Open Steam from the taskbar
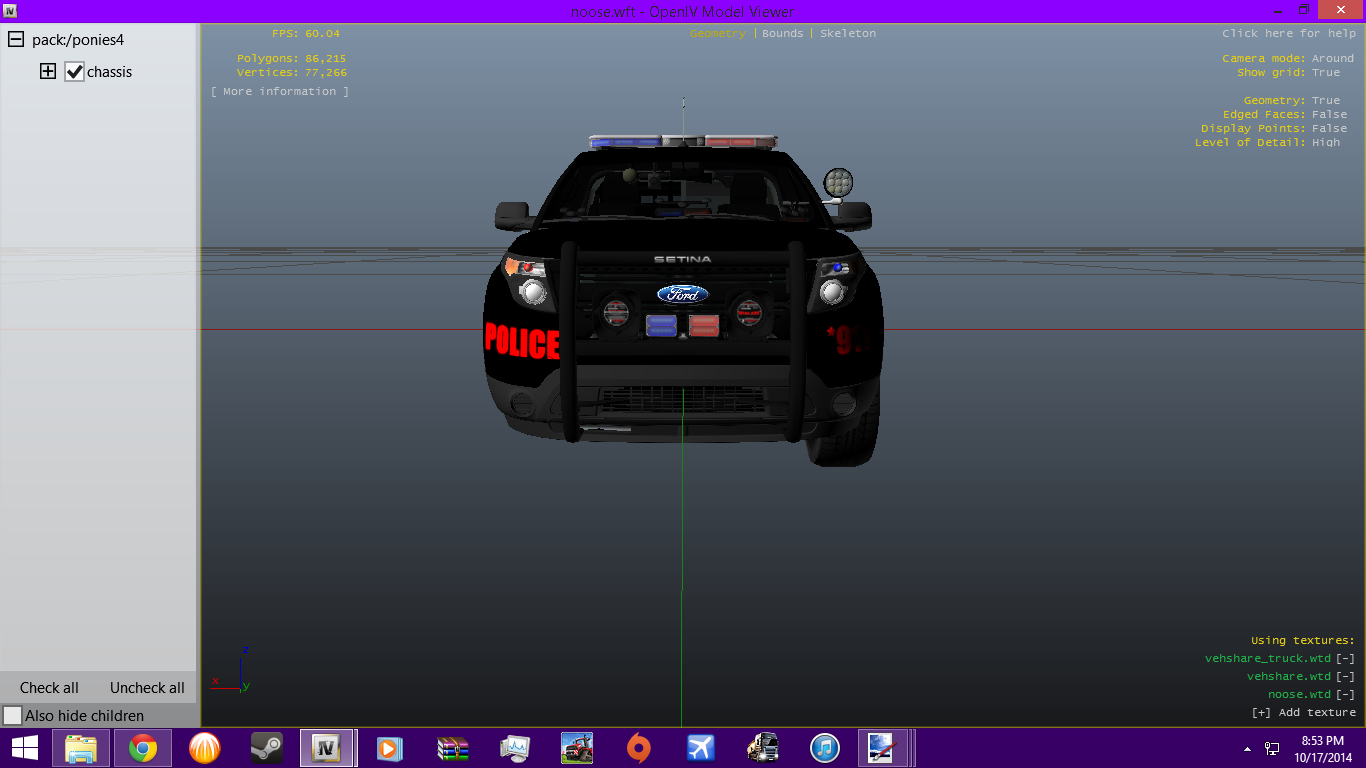 [x=265, y=748]
